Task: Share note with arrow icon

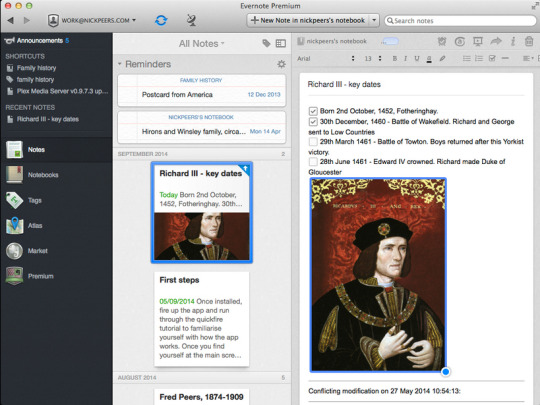Action: (x=496, y=41)
